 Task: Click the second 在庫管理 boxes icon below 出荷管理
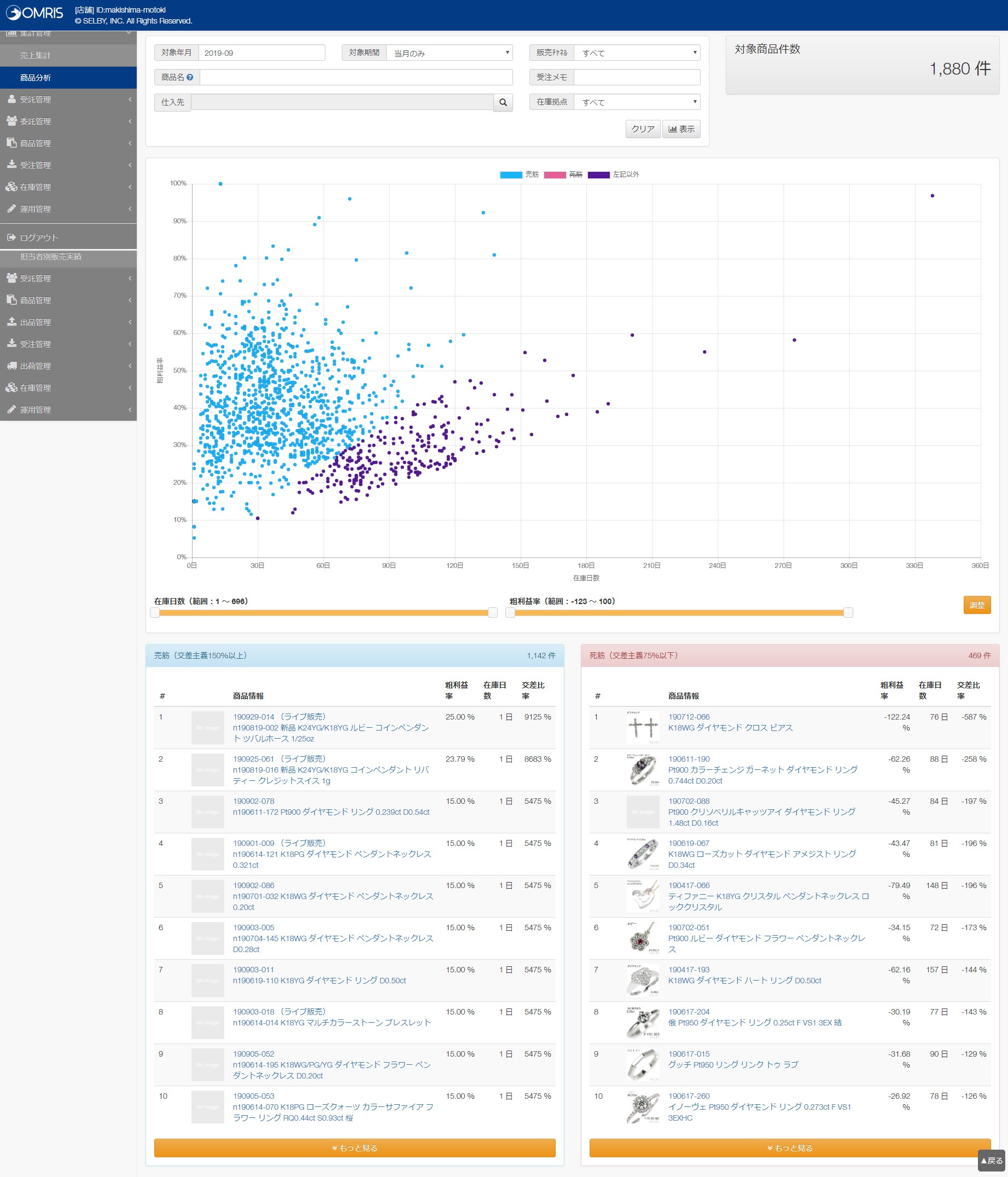[11, 387]
